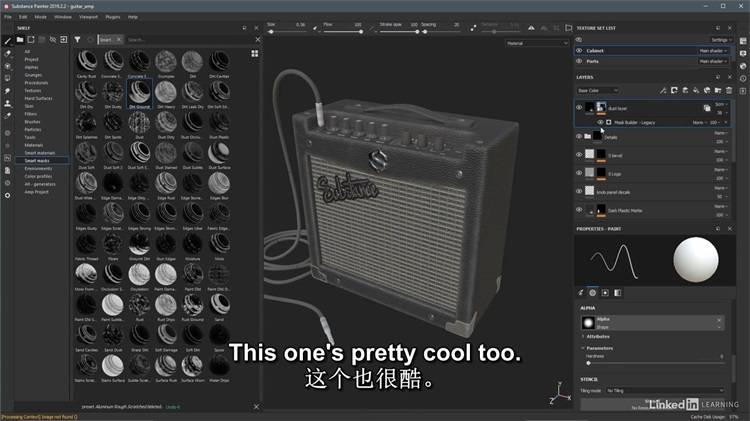Select the Dirt Ground smart mask thumbnail
750x421 pixels.
click(140, 94)
